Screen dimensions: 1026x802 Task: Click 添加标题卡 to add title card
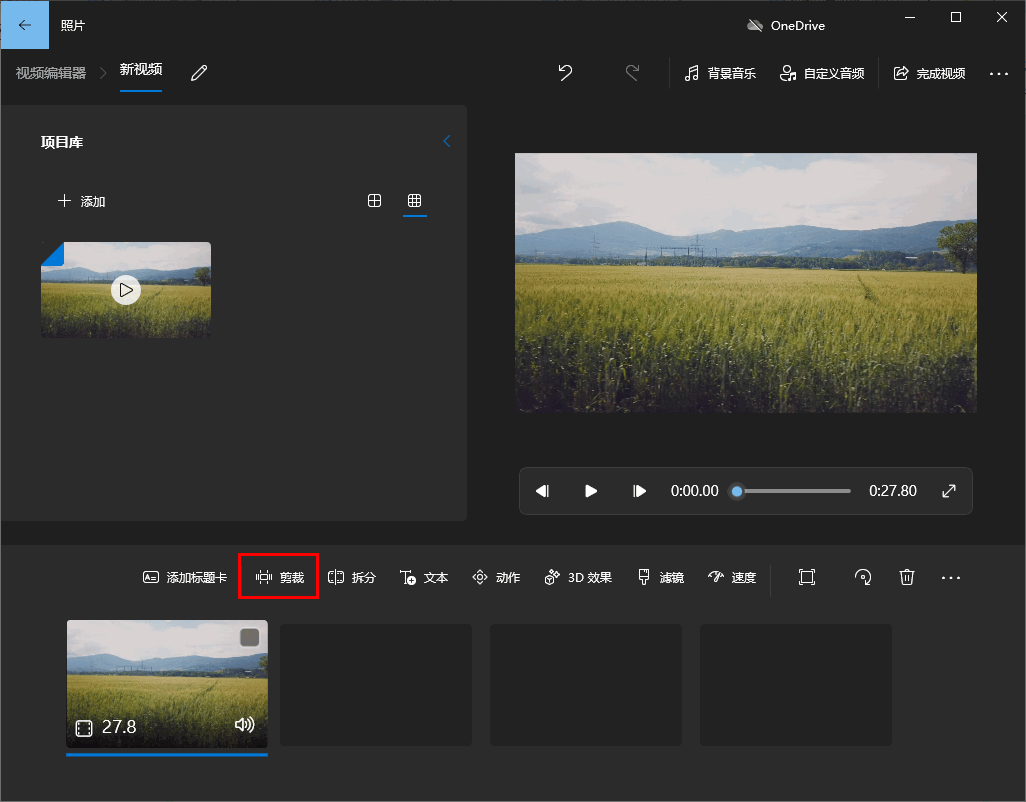click(x=185, y=577)
